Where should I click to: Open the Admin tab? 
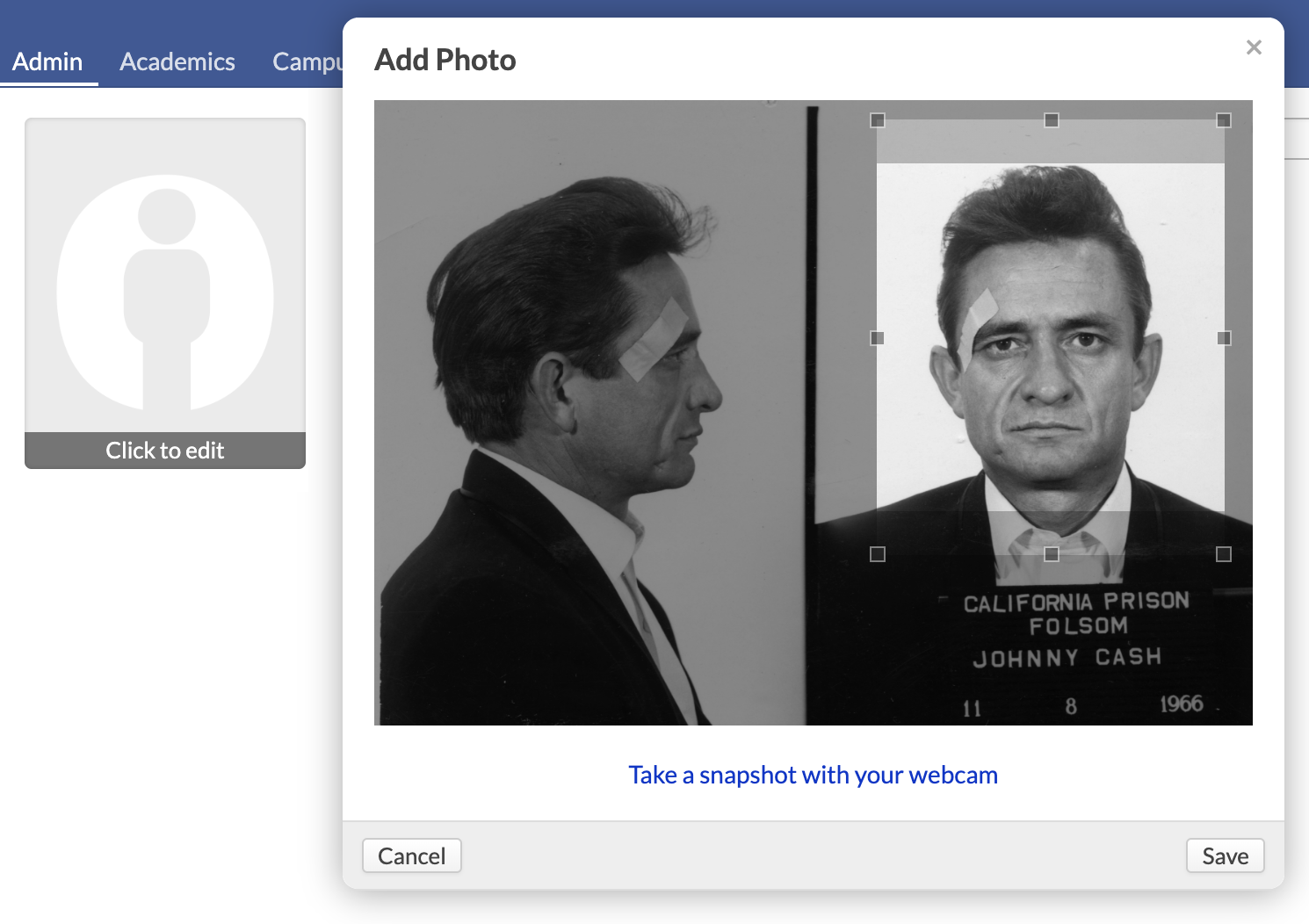(47, 61)
